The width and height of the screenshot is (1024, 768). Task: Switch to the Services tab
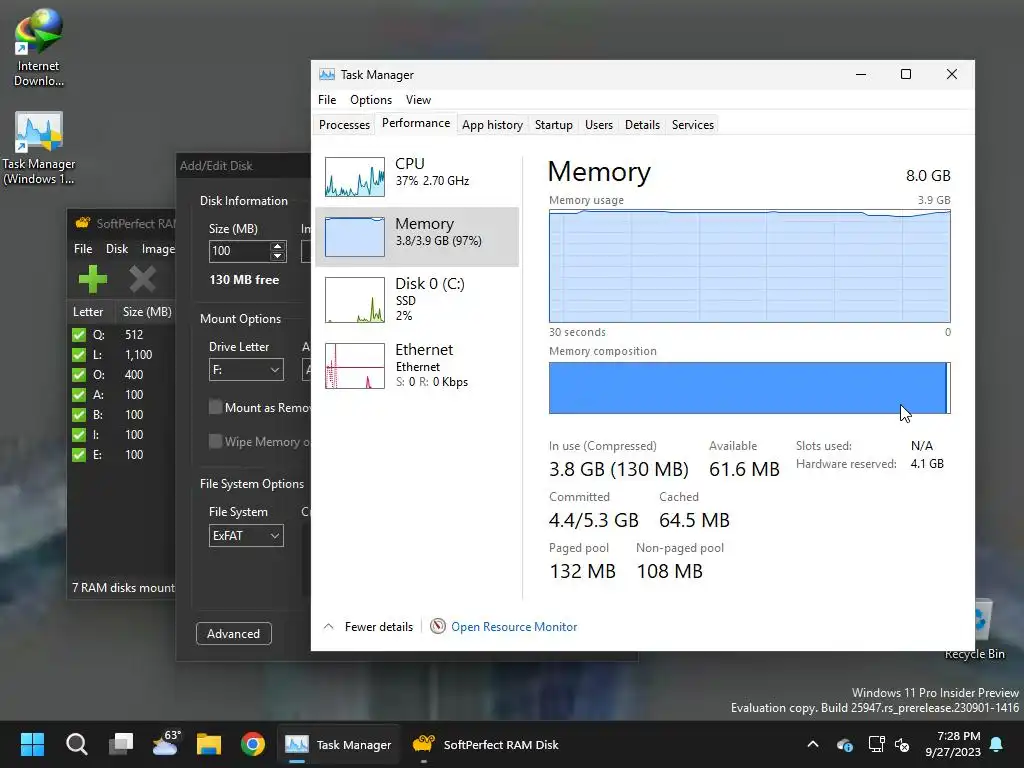(693, 125)
